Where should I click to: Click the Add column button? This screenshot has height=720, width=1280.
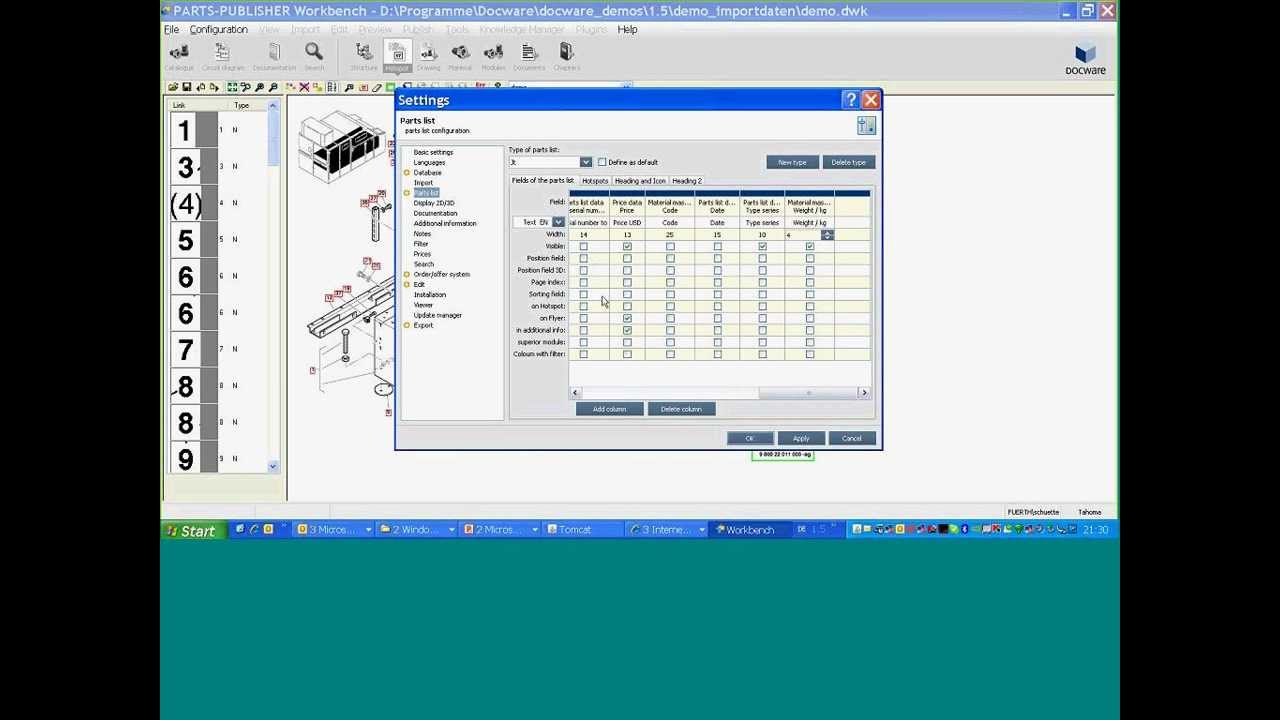pyautogui.click(x=609, y=409)
